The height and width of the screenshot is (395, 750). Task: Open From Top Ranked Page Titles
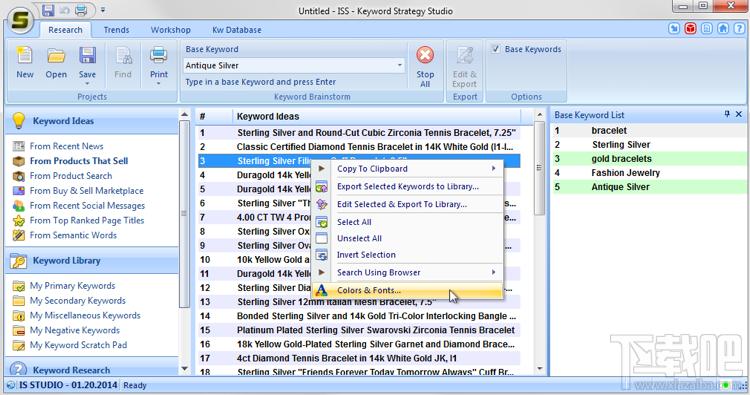(x=87, y=220)
